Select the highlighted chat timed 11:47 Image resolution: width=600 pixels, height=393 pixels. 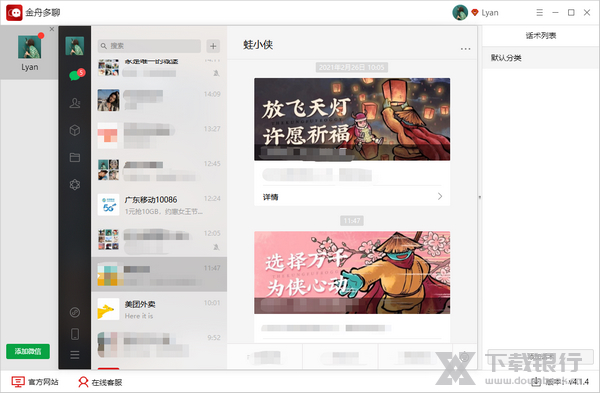(x=159, y=274)
